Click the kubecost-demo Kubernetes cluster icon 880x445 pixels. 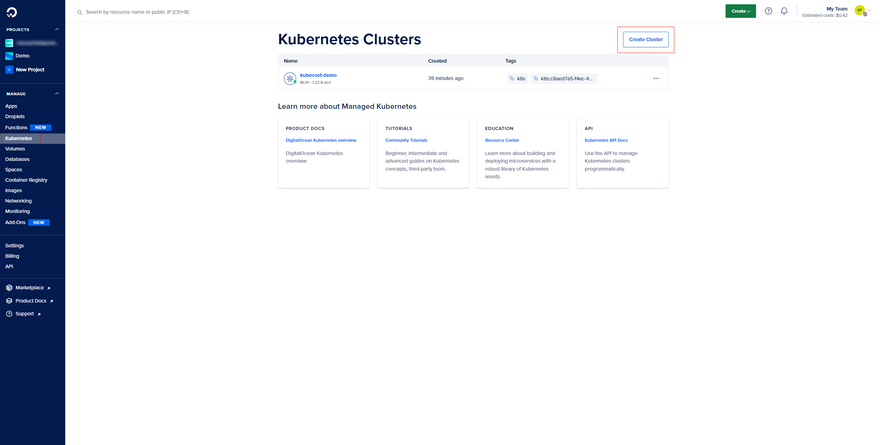click(290, 78)
